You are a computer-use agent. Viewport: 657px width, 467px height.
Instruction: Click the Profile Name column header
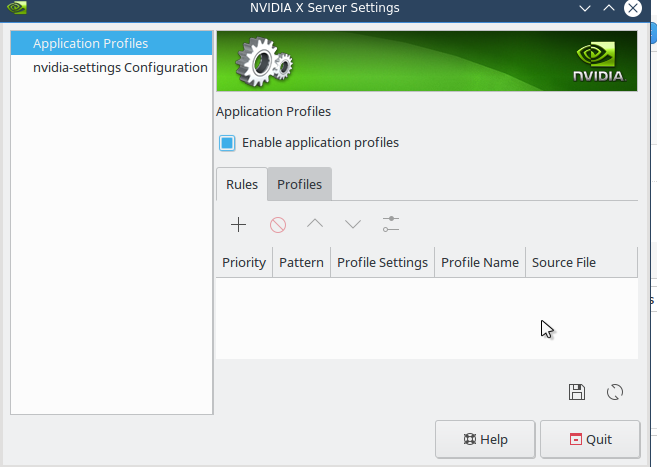(x=480, y=262)
